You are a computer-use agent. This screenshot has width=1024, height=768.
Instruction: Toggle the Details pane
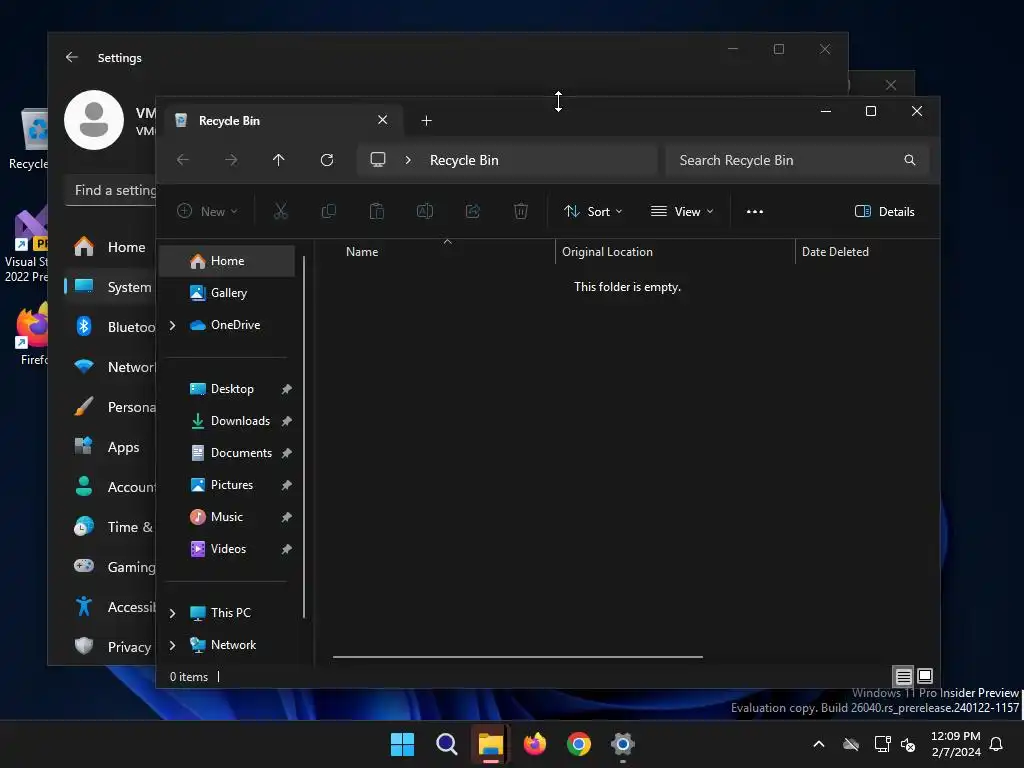coord(885,212)
